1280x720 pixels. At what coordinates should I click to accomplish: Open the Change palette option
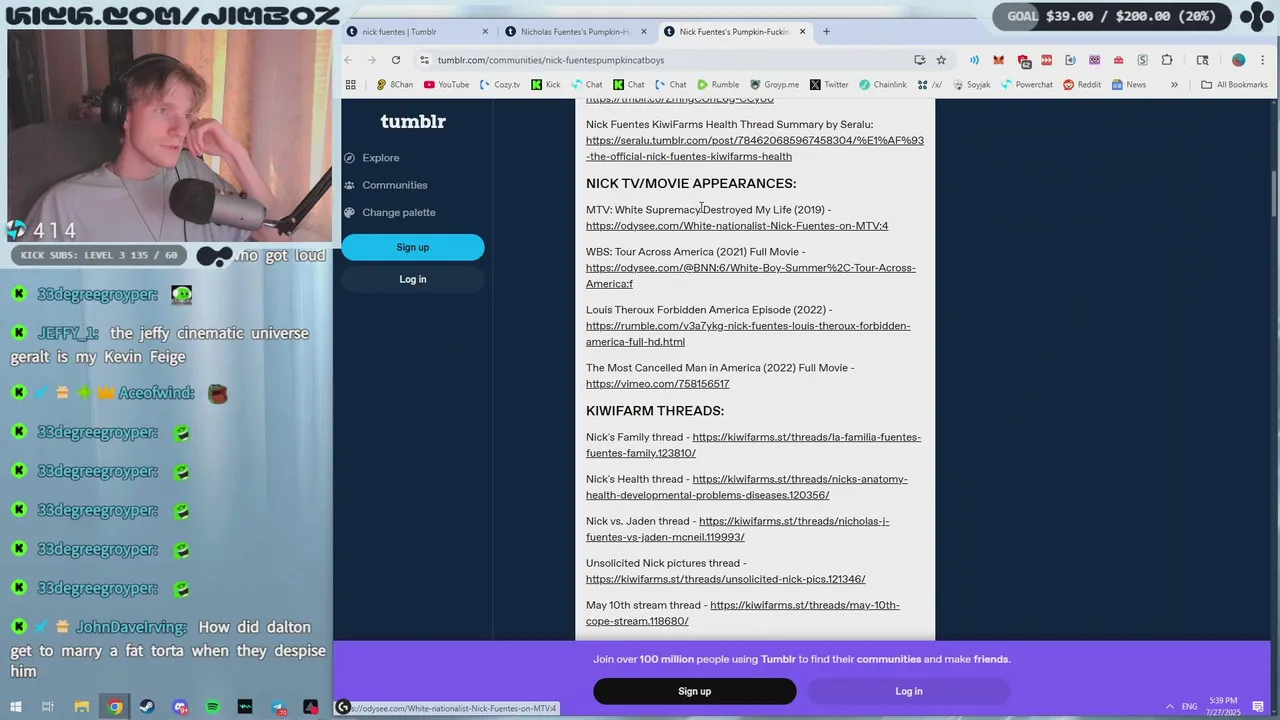[x=399, y=212]
